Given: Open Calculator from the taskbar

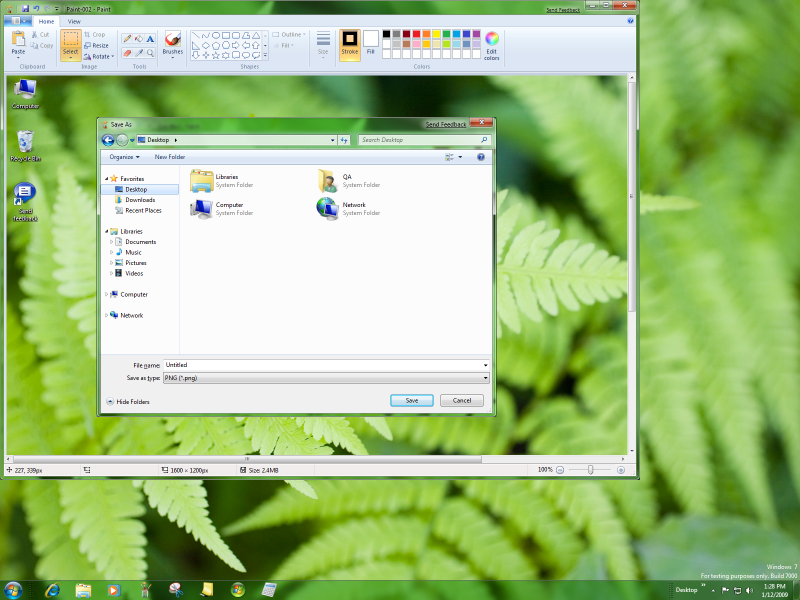Looking at the screenshot, I should pyautogui.click(x=269, y=590).
